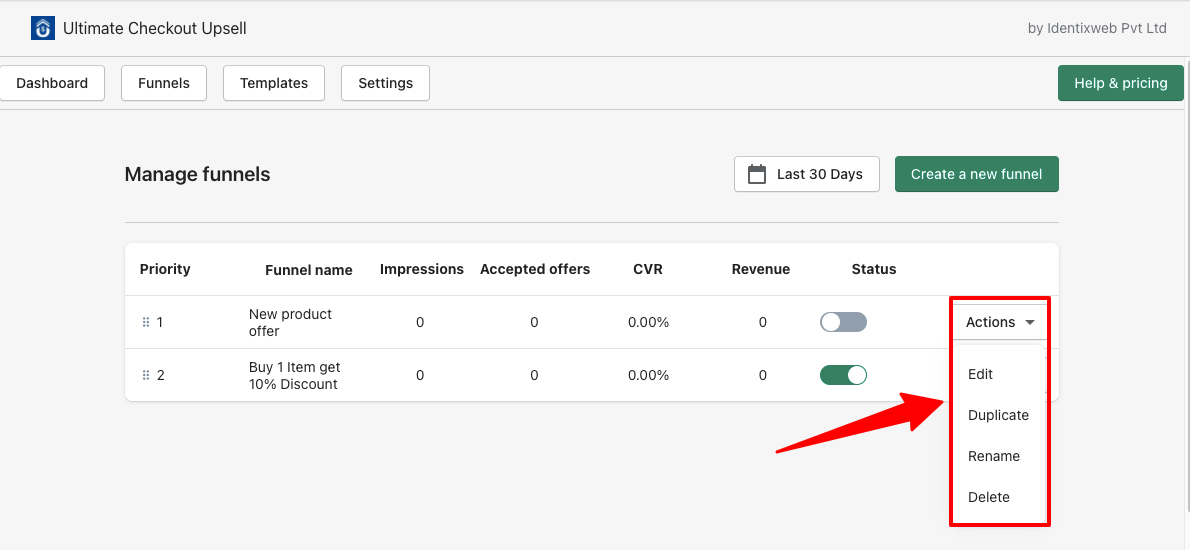Screen dimensions: 1190x550
Task: Select Rename from the Actions menu
Action: (994, 456)
